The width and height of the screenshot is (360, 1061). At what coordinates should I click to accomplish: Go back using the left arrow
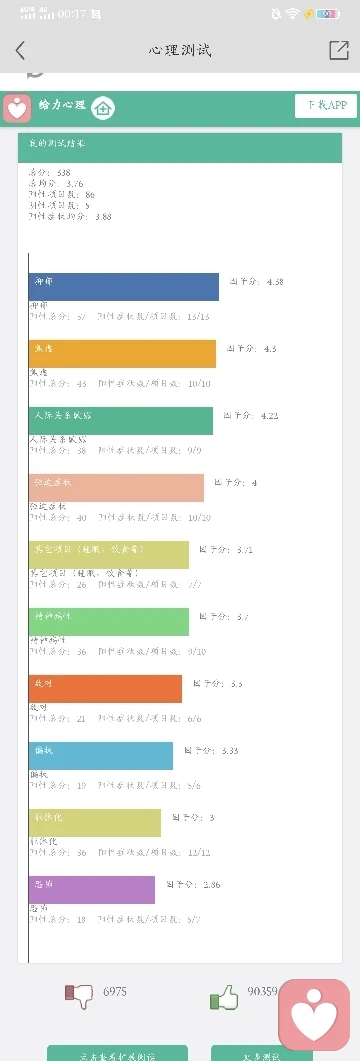coord(20,50)
